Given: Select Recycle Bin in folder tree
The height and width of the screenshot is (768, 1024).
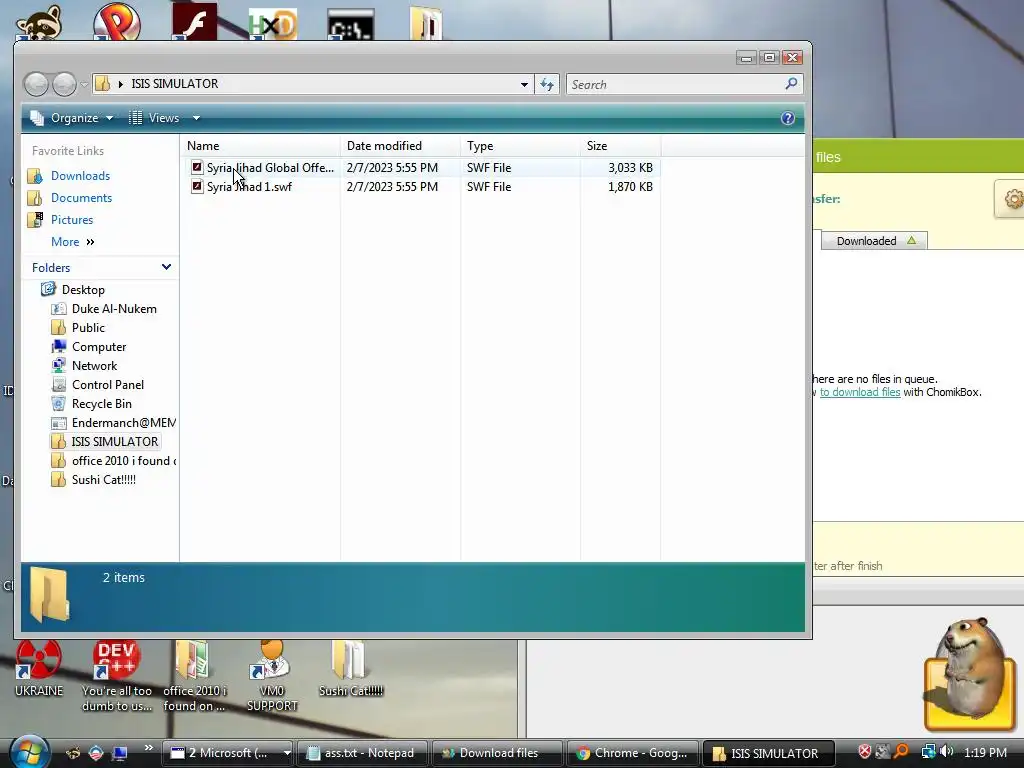Looking at the screenshot, I should [92, 404].
